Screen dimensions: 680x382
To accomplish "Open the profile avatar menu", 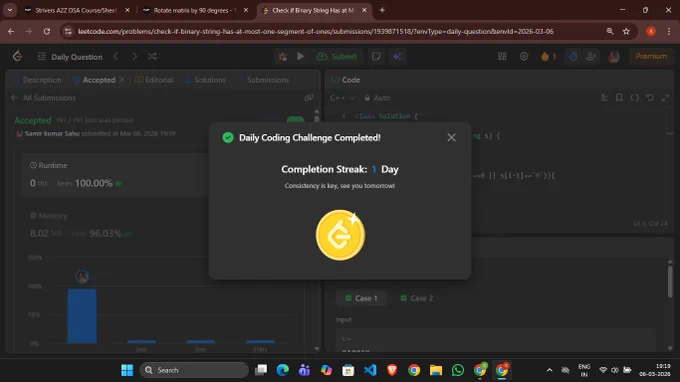I will click(614, 56).
